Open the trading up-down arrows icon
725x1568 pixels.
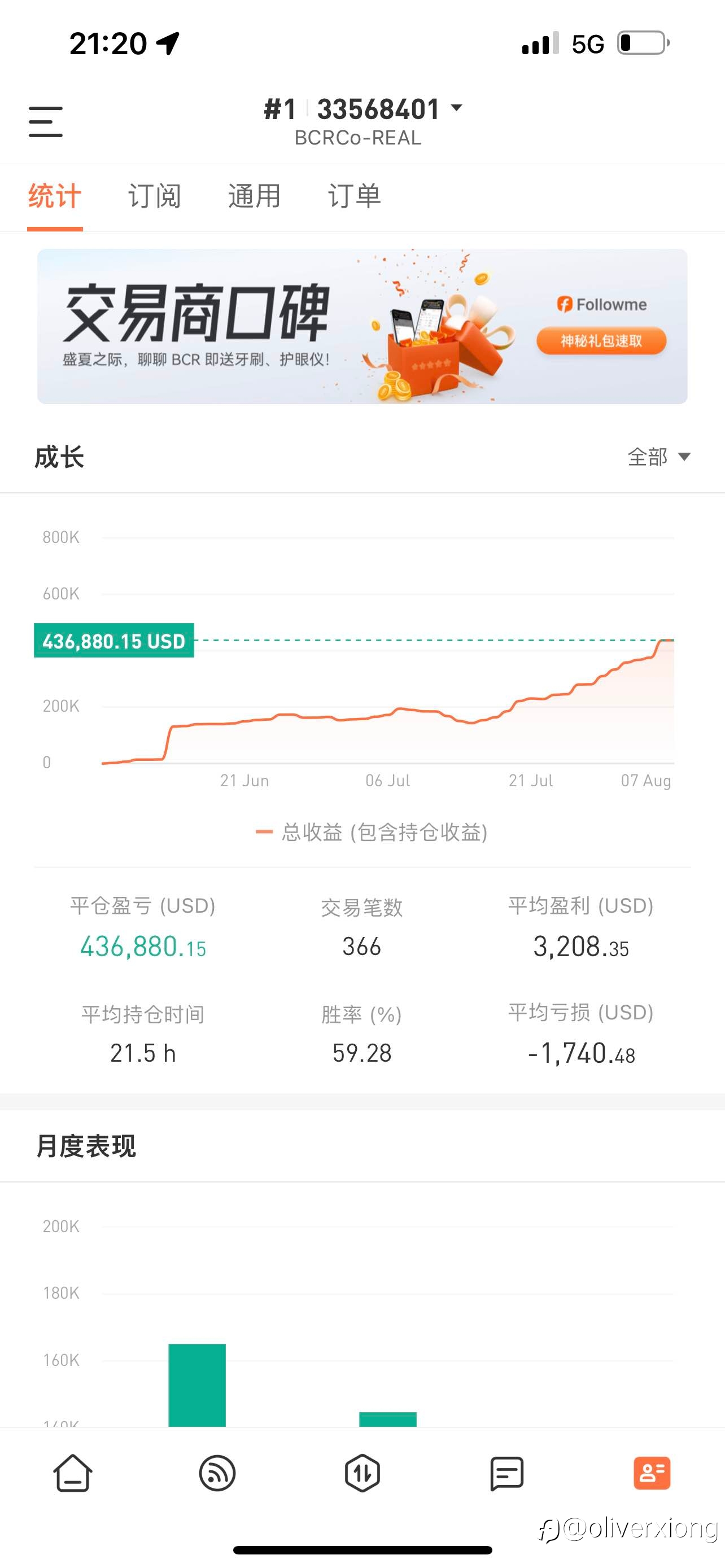tap(362, 1474)
